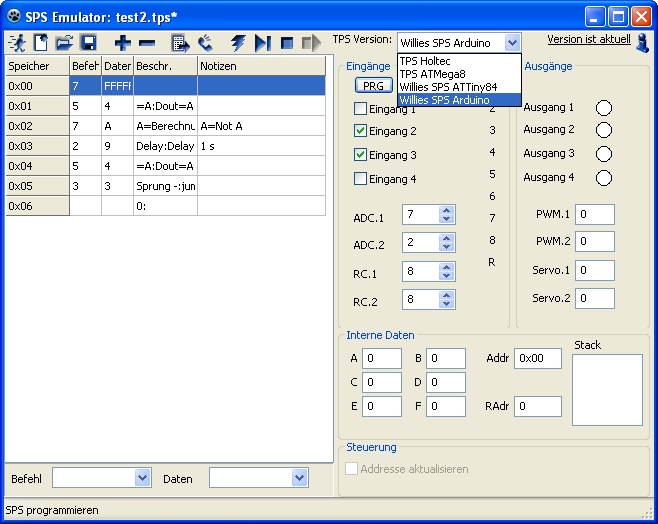Select TPS Holtec from the version list
Viewport: 658px width, 524px height.
pos(425,61)
